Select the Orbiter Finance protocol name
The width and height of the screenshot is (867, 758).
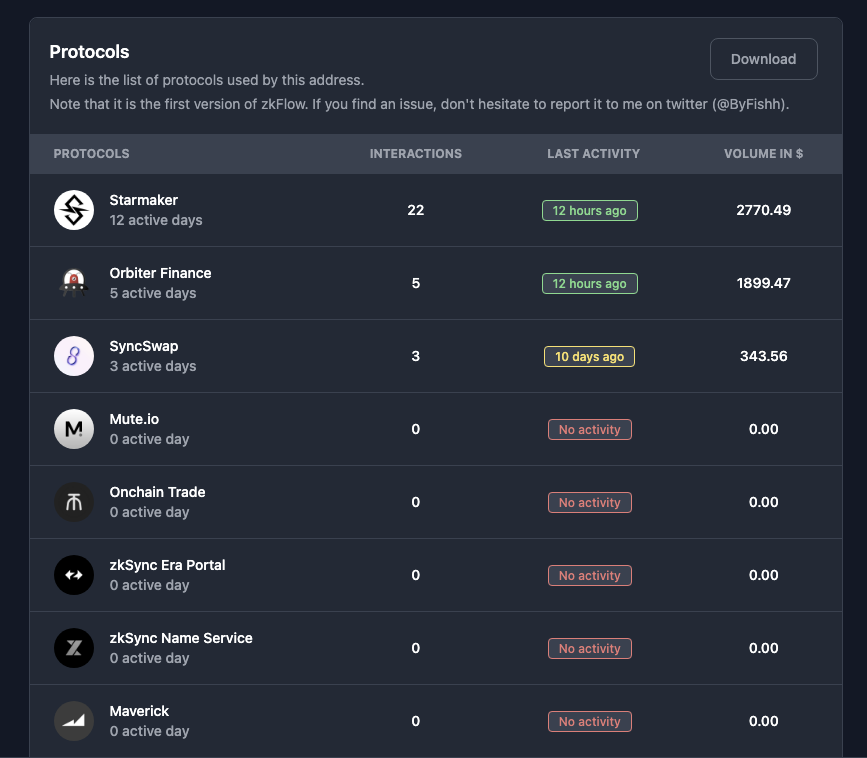tap(160, 273)
